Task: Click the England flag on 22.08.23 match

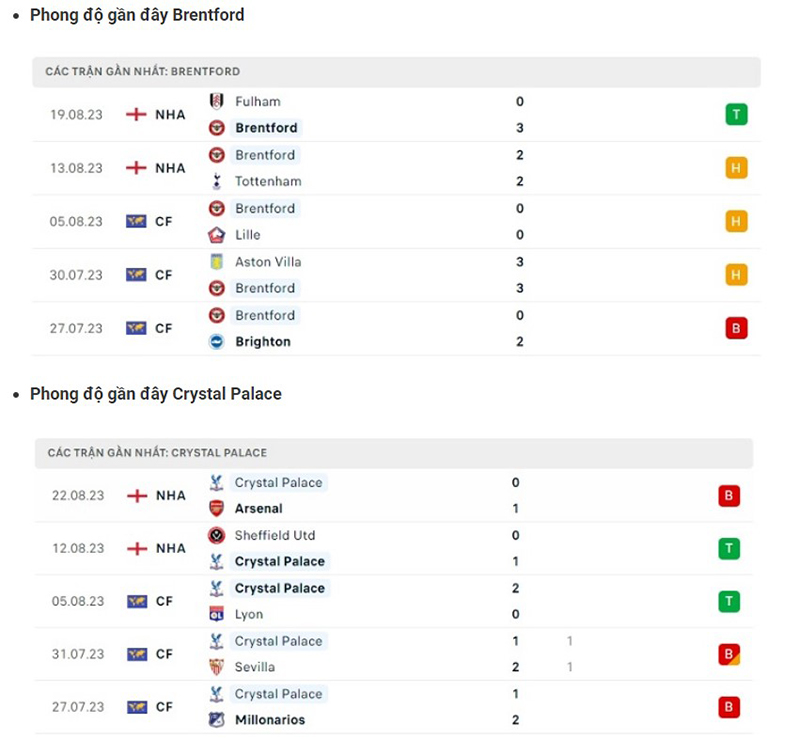Action: pyautogui.click(x=137, y=495)
